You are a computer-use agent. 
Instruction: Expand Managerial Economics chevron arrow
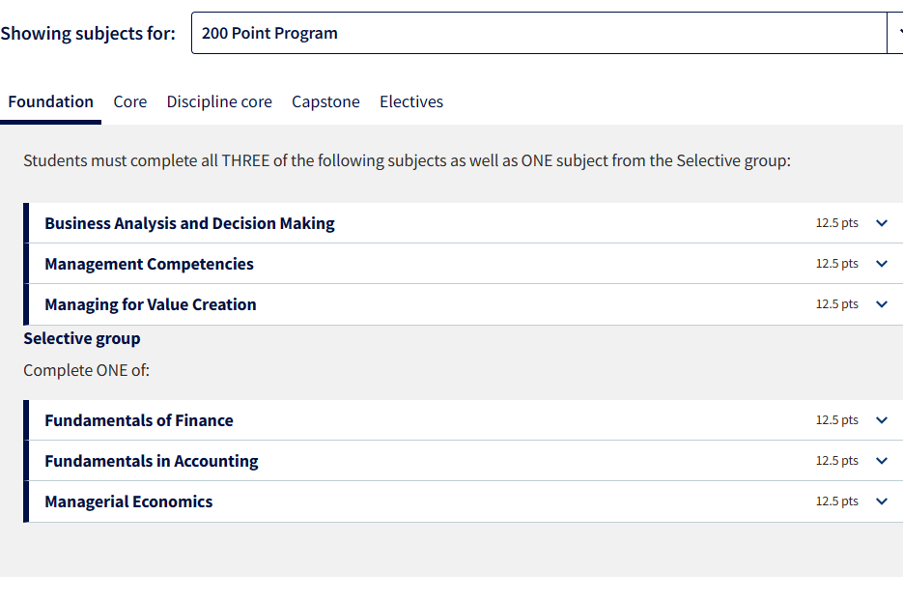tap(881, 501)
